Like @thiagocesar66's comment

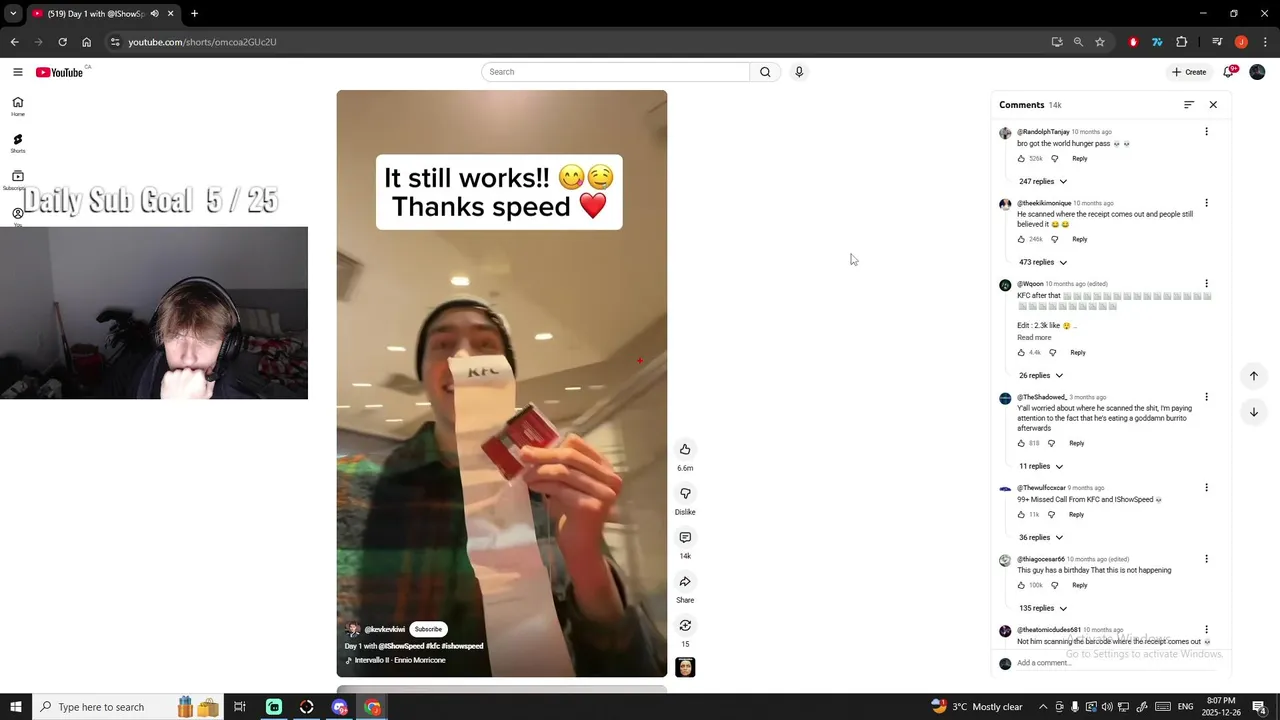[1021, 586]
